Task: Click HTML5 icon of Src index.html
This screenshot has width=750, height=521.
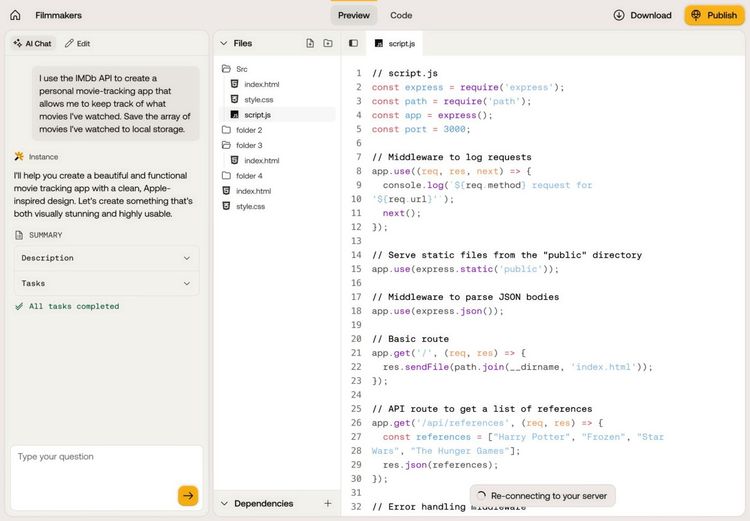Action: pyautogui.click(x=234, y=84)
